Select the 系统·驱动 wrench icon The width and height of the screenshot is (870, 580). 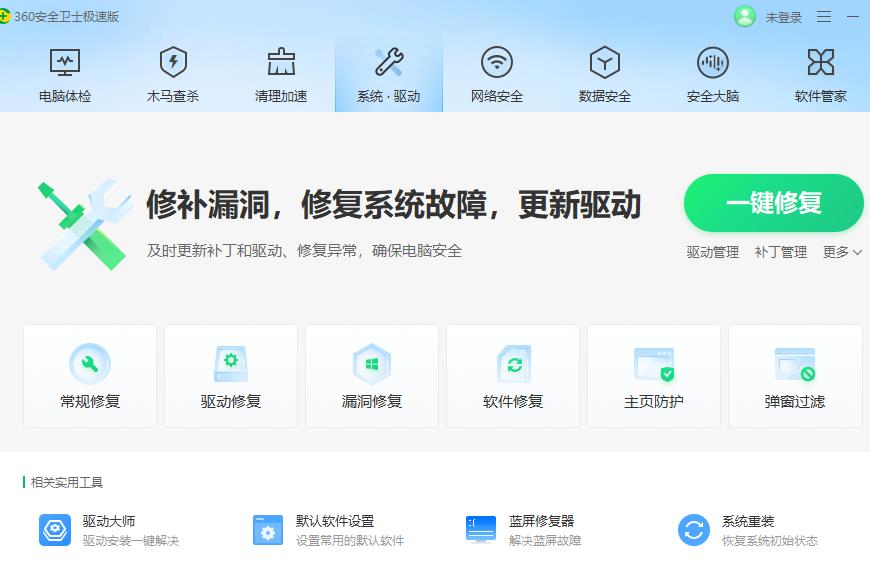(388, 62)
